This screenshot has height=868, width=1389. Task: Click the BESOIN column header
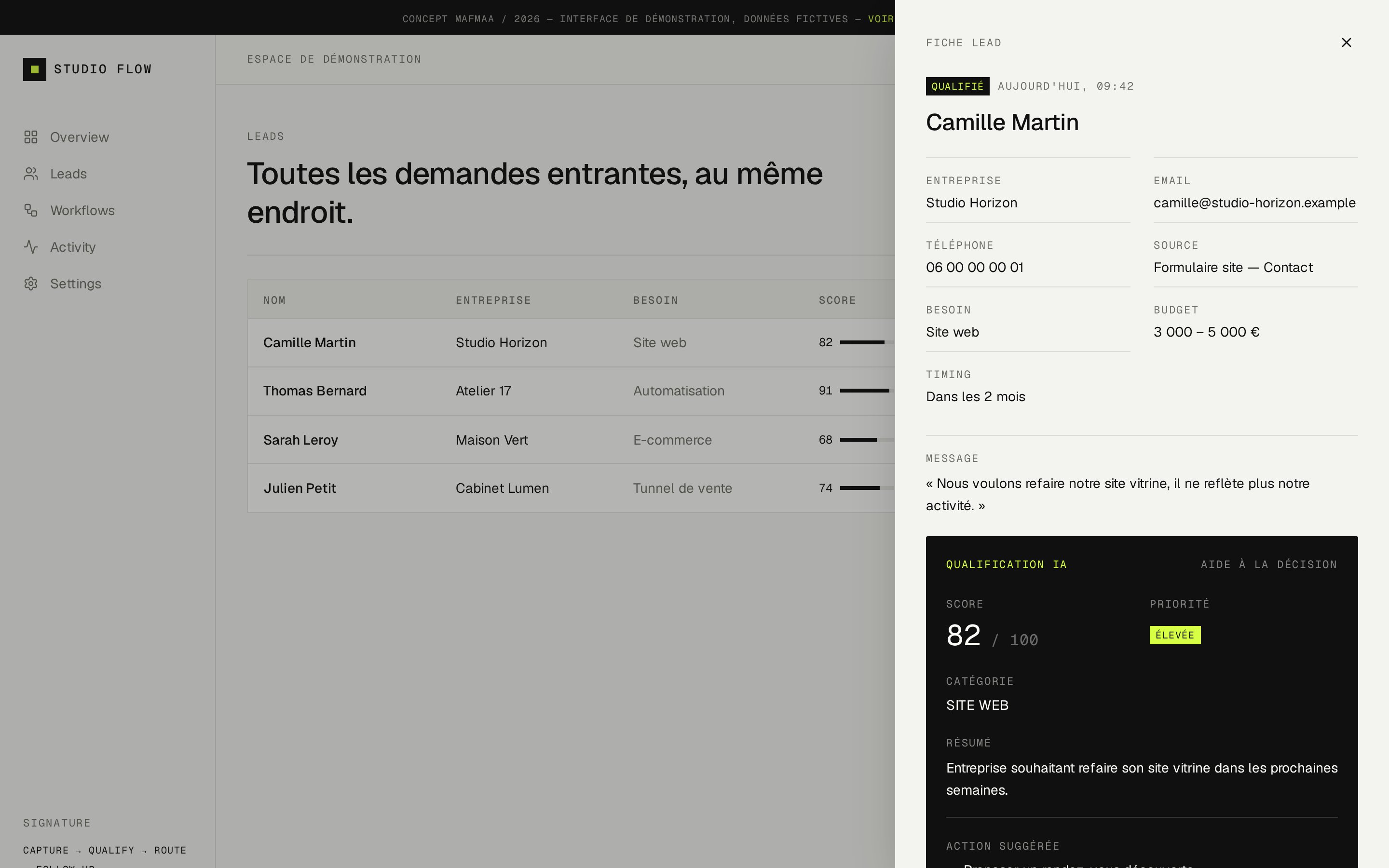pos(655,300)
